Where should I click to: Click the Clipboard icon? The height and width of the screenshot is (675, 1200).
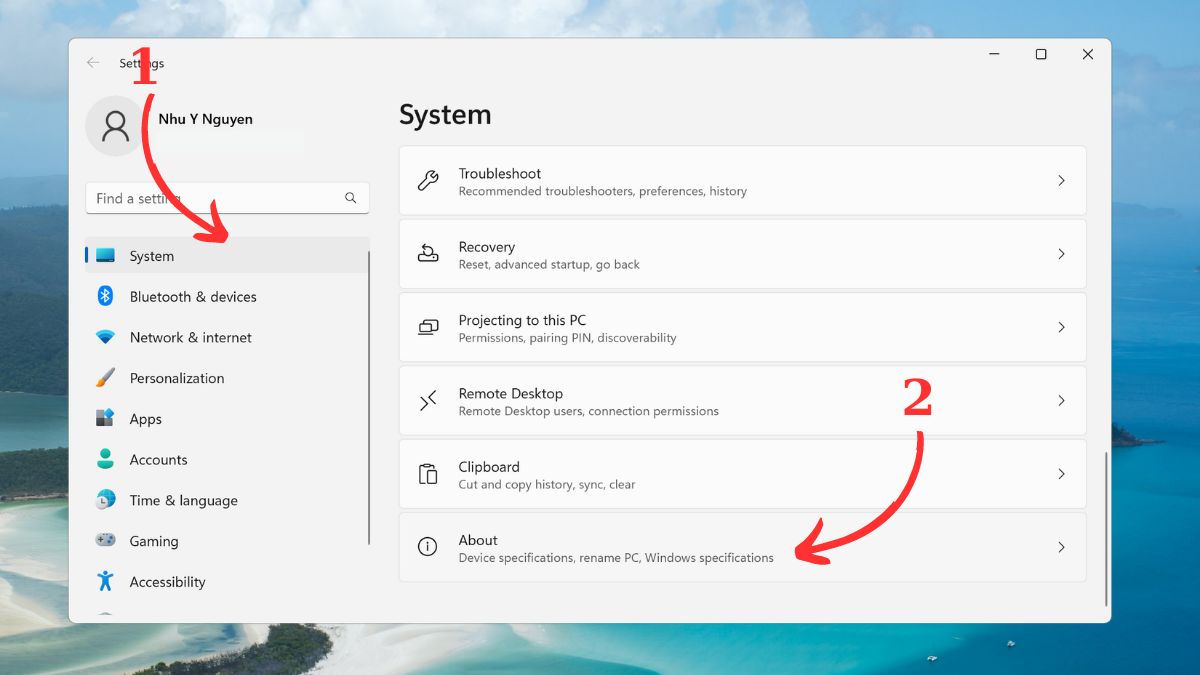pyautogui.click(x=428, y=474)
